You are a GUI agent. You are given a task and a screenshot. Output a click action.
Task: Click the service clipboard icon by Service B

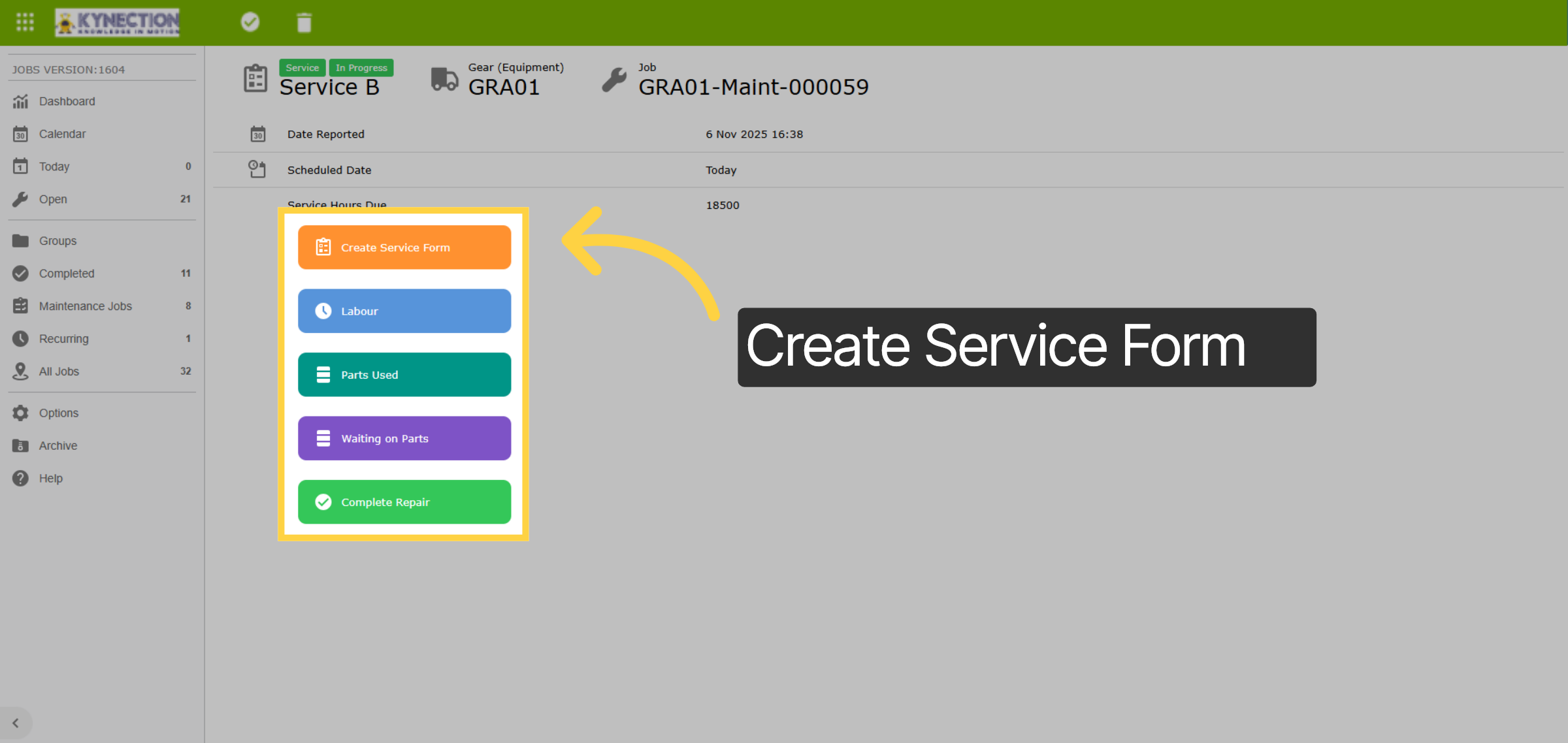(x=255, y=78)
